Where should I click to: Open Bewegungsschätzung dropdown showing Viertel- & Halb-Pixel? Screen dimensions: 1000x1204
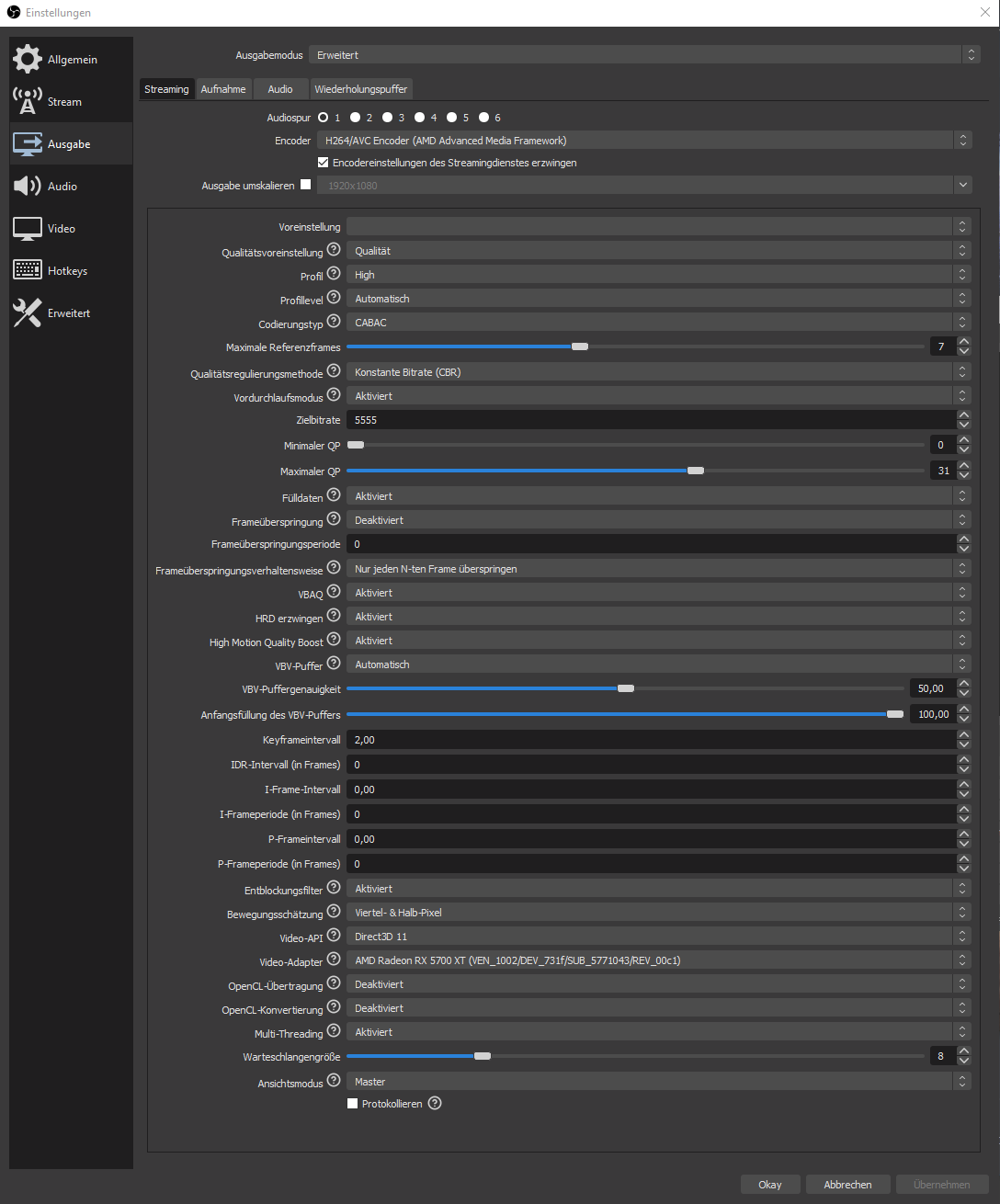click(658, 912)
